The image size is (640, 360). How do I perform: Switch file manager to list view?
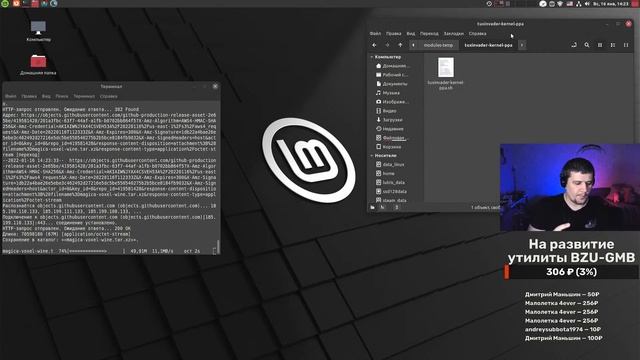pyautogui.click(x=613, y=45)
